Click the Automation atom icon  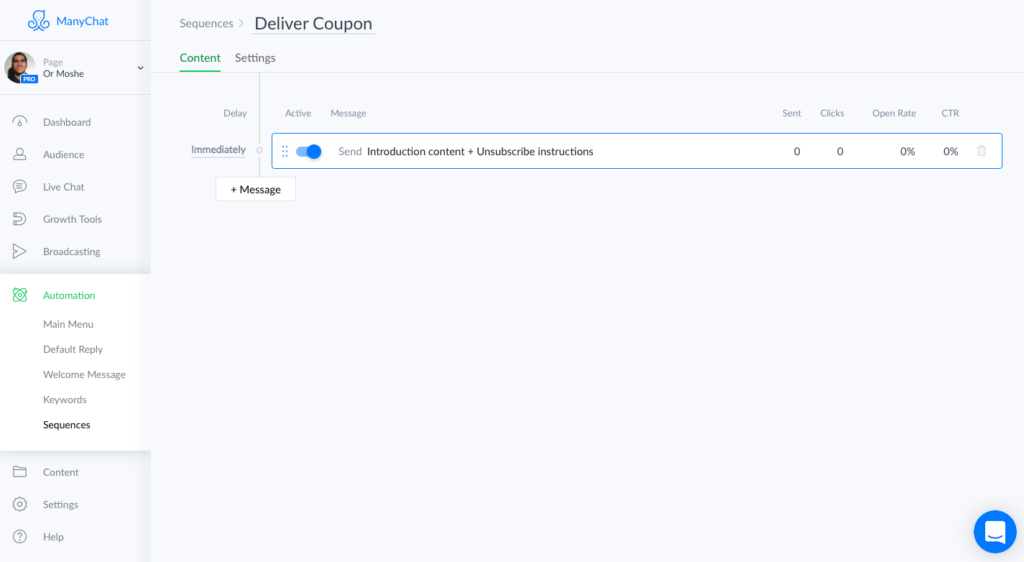tap(20, 295)
